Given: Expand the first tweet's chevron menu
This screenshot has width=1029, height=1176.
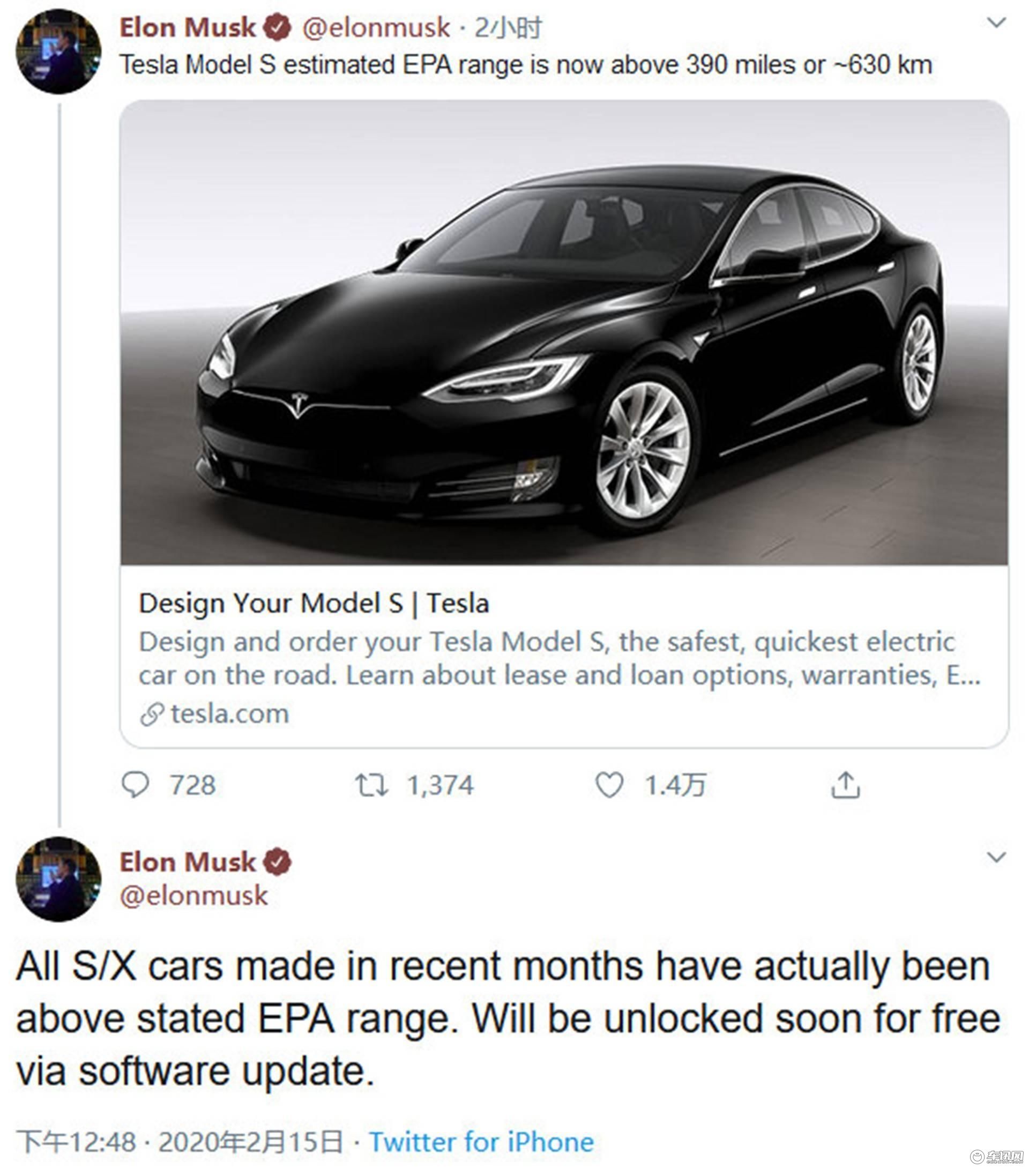Looking at the screenshot, I should 996,23.
